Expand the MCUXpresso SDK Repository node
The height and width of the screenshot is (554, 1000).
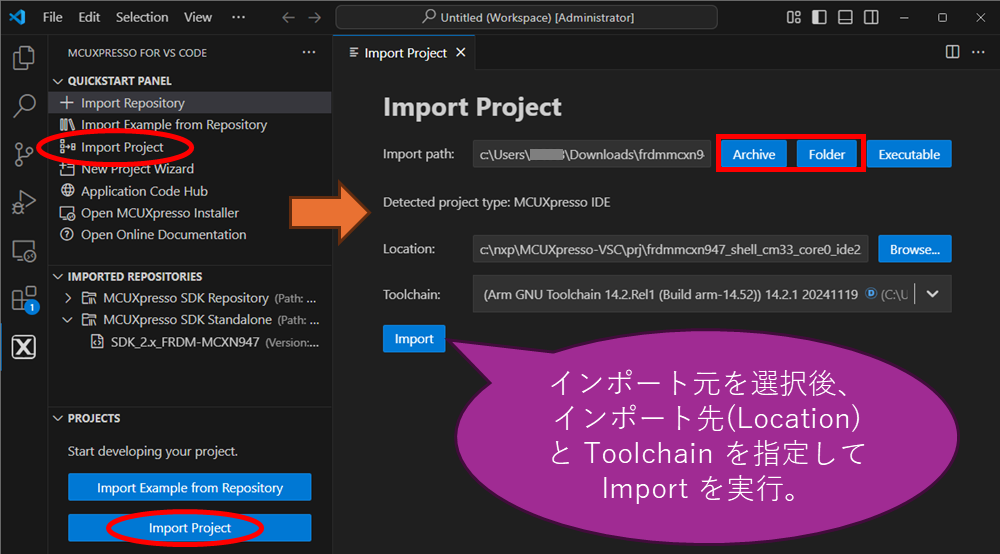point(68,298)
